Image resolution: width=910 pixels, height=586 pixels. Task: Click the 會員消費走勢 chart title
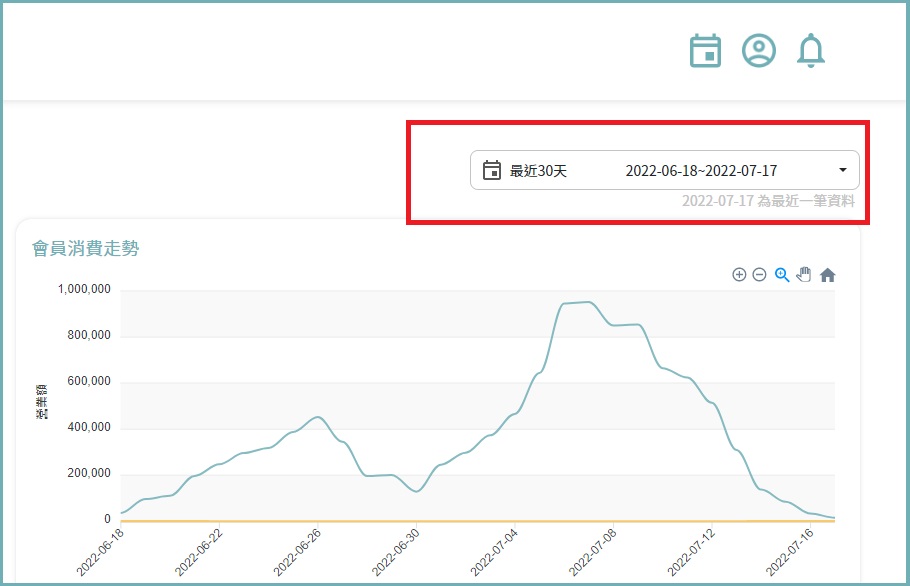point(86,249)
